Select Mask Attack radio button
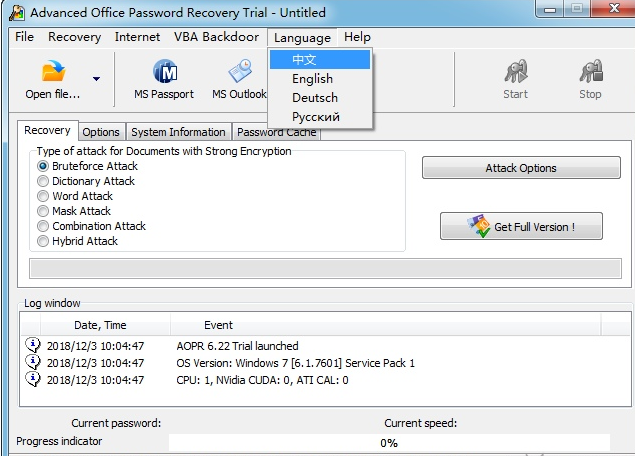 (x=43, y=211)
